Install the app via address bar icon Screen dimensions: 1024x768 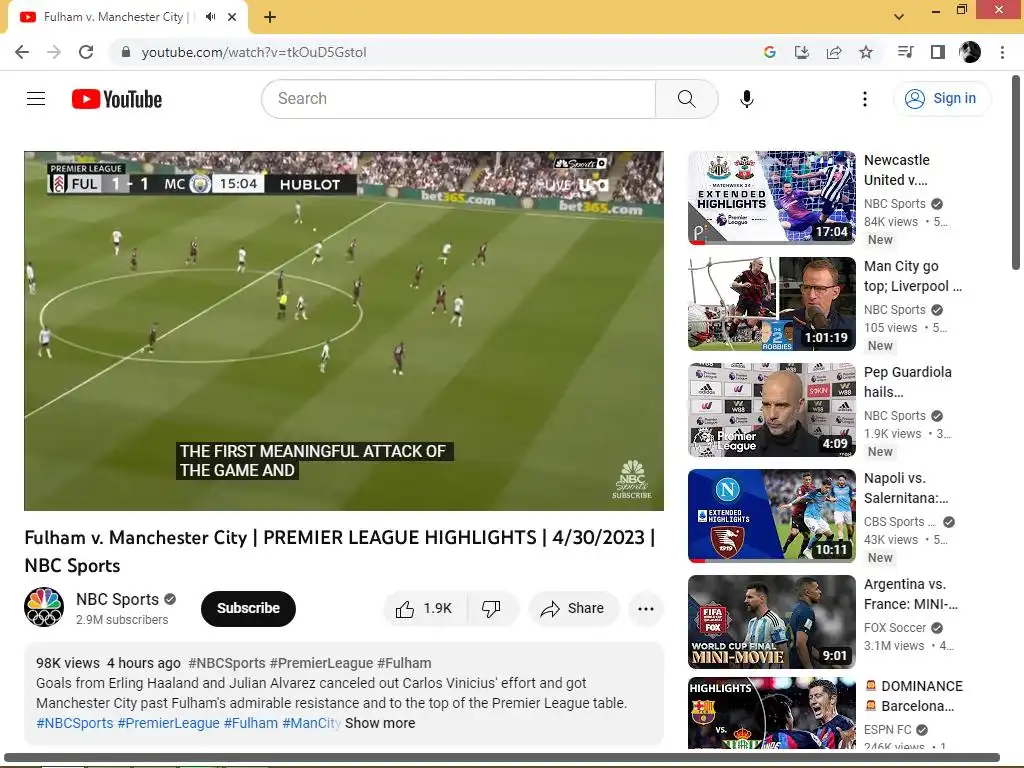point(802,52)
